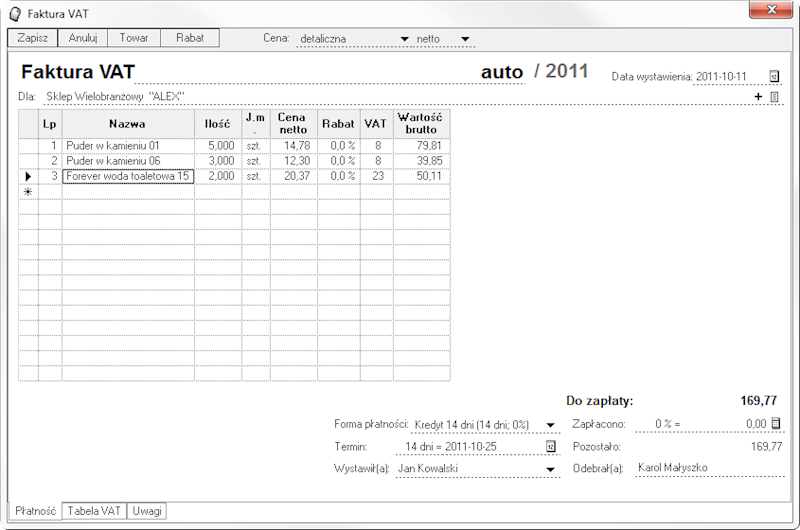The image size is (800, 530).
Task: Click the Rabat toolbar button
Action: [190, 37]
